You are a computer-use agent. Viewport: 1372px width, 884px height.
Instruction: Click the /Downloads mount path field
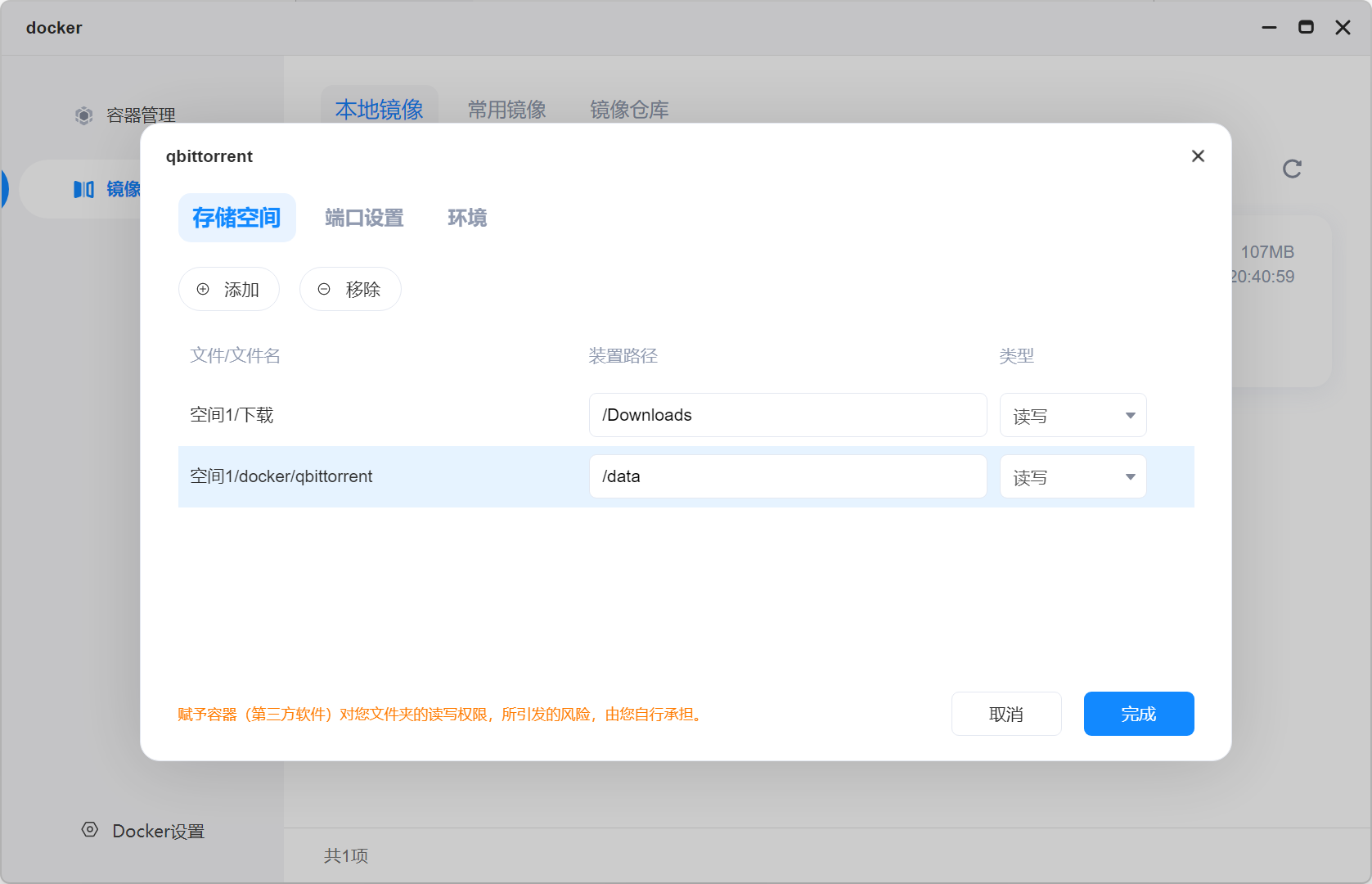(788, 415)
